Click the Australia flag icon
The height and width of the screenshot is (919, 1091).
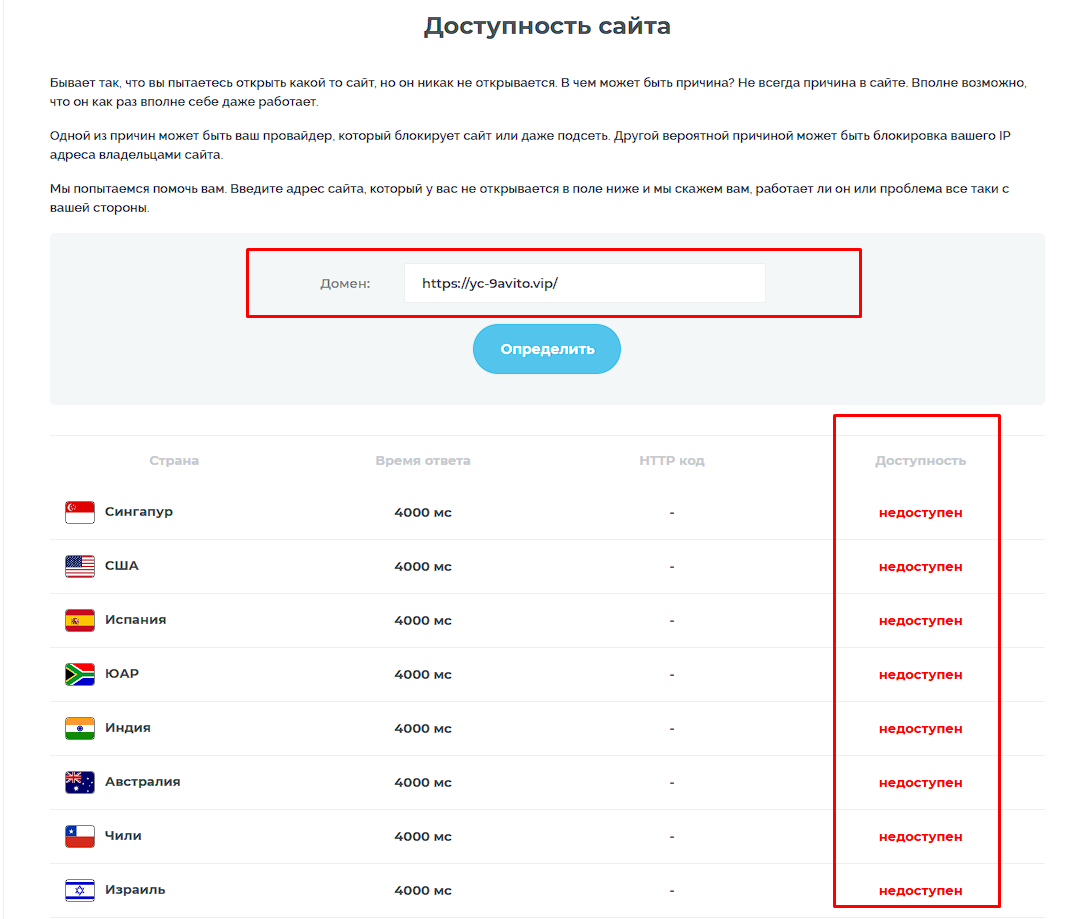click(79, 782)
